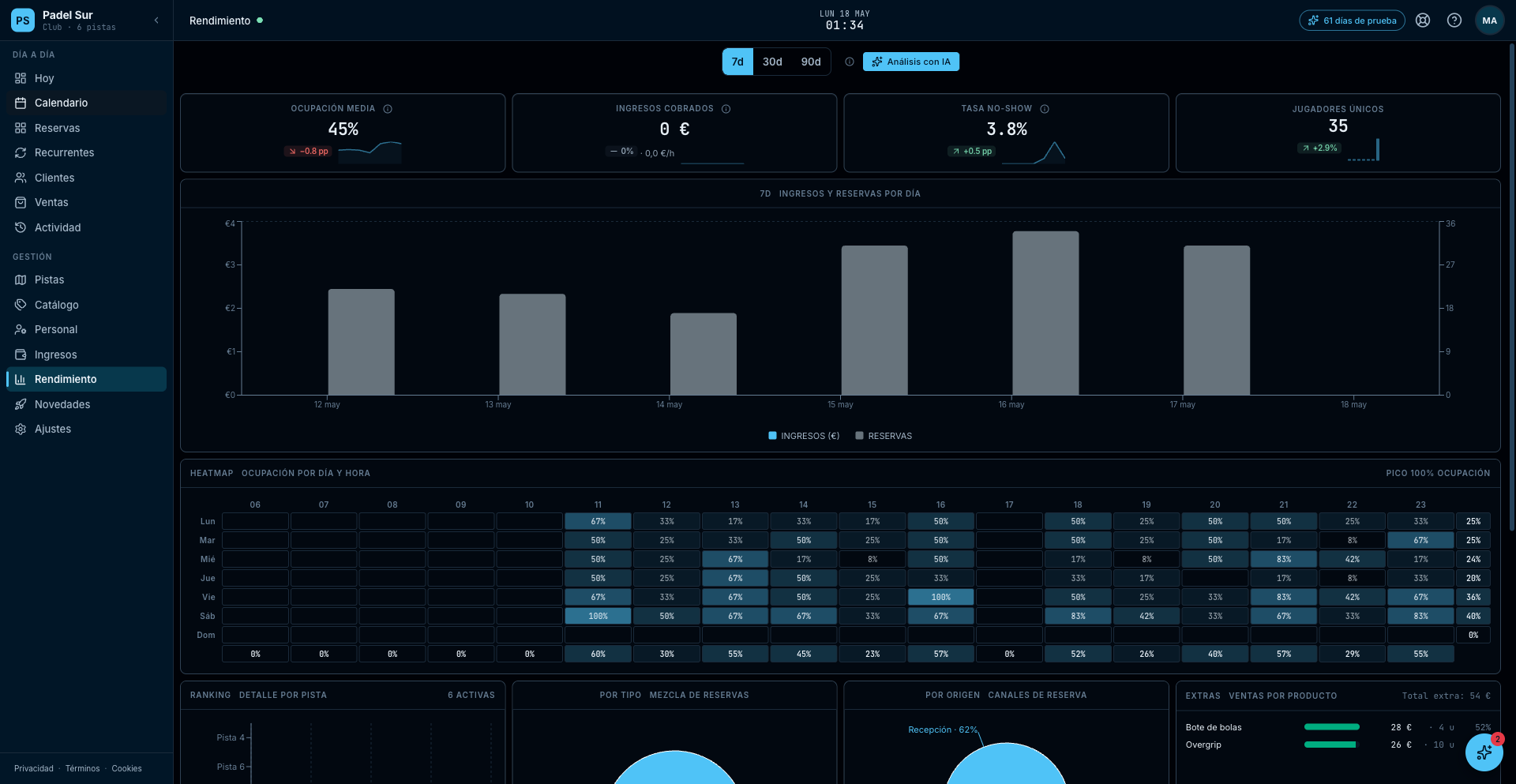
Task: Select the 90d period
Action: (811, 62)
